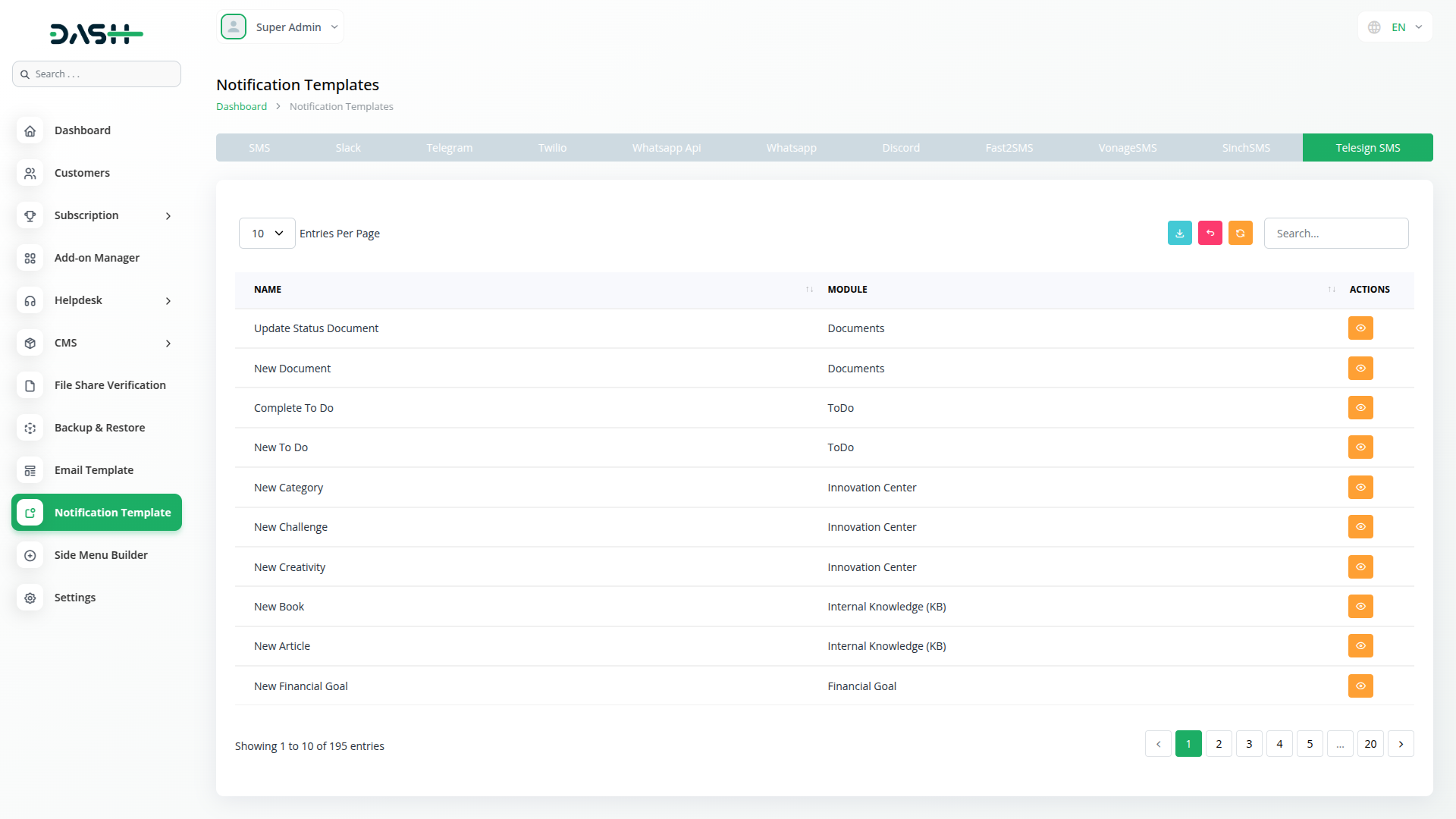Click the Dashboard breadcrumb link
This screenshot has width=1456, height=819.
pyautogui.click(x=241, y=107)
